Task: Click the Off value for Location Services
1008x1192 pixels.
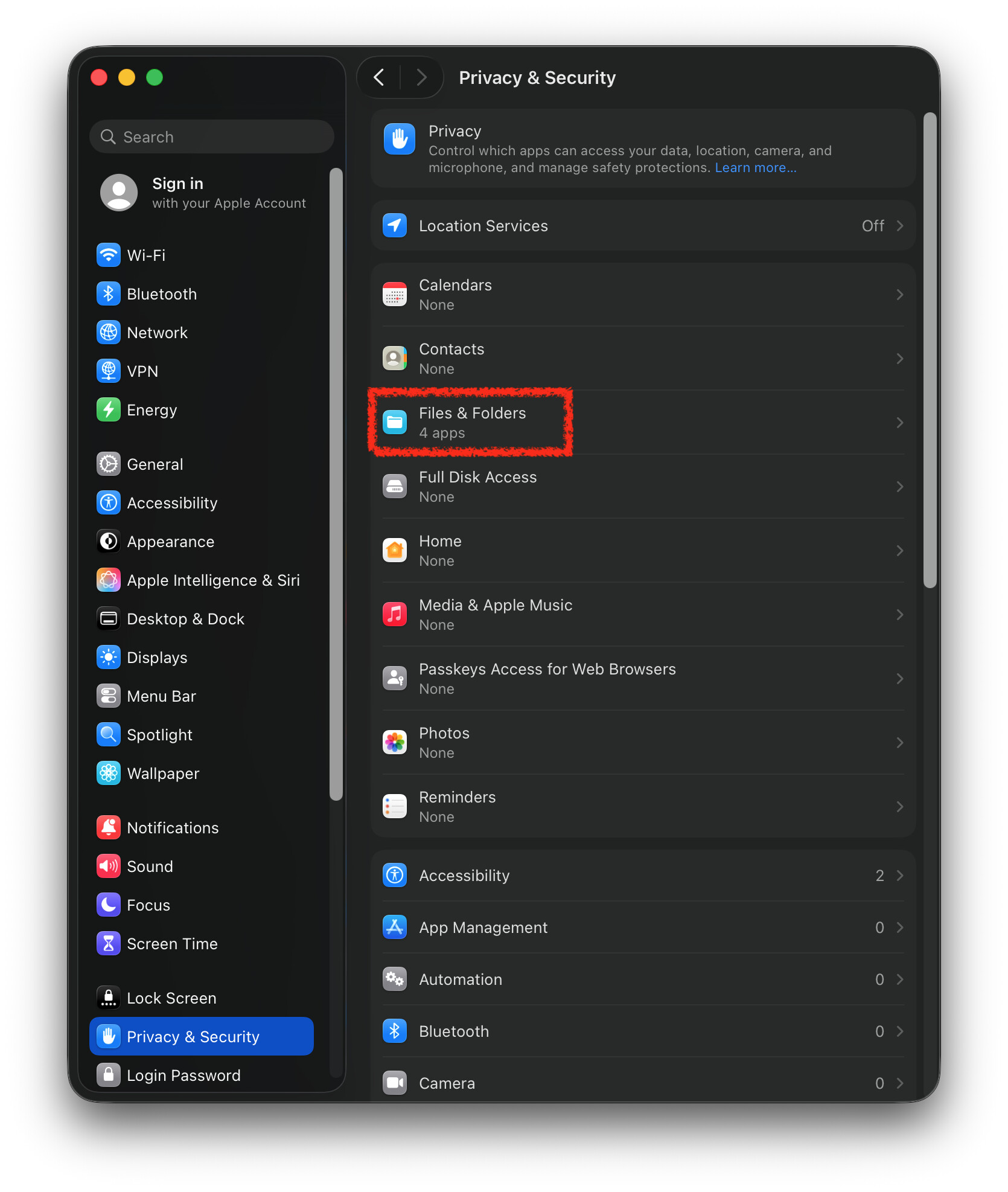Action: [873, 225]
